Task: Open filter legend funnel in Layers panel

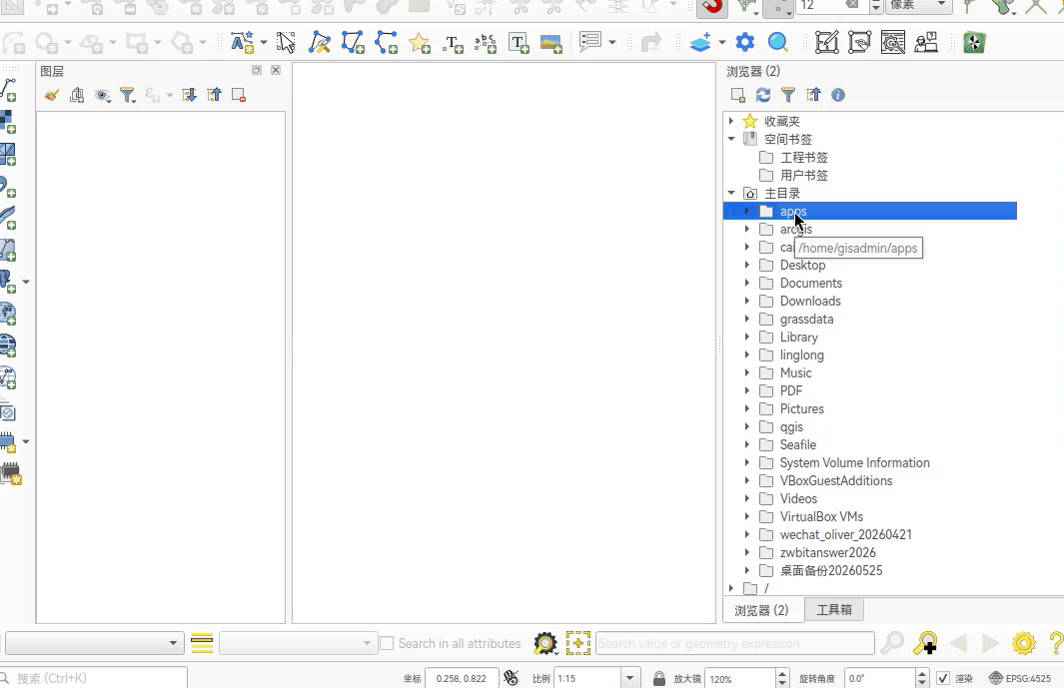Action: point(128,96)
